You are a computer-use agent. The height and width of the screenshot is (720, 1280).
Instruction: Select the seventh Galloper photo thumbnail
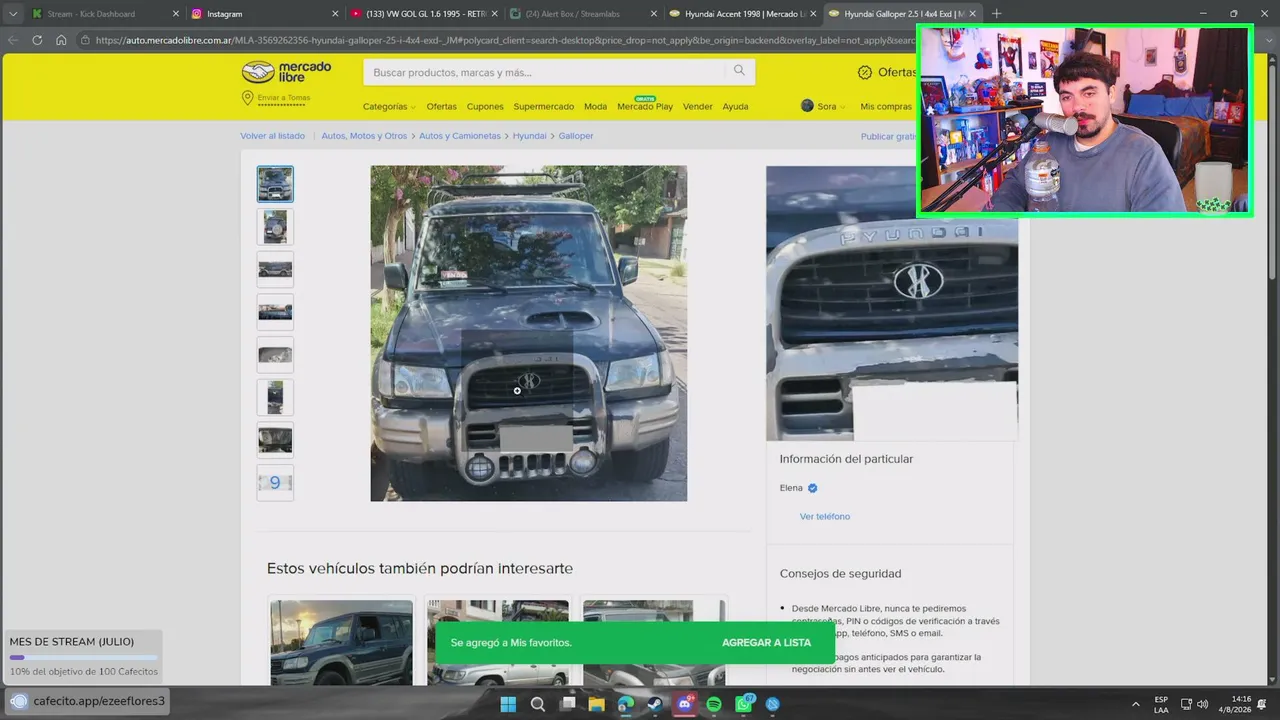pyautogui.click(x=275, y=440)
